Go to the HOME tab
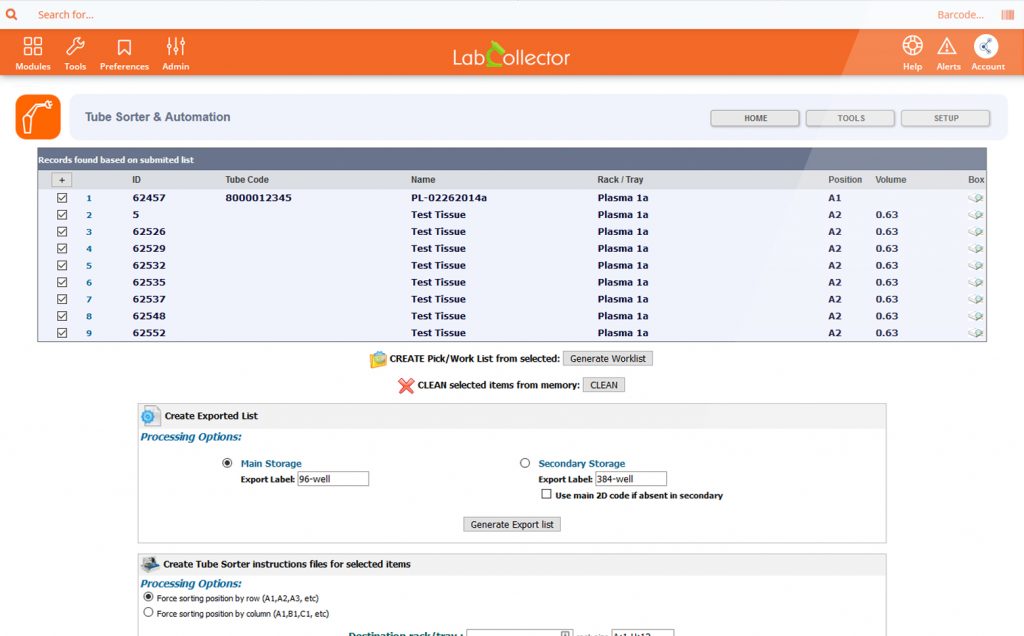The image size is (1024, 636). [755, 118]
